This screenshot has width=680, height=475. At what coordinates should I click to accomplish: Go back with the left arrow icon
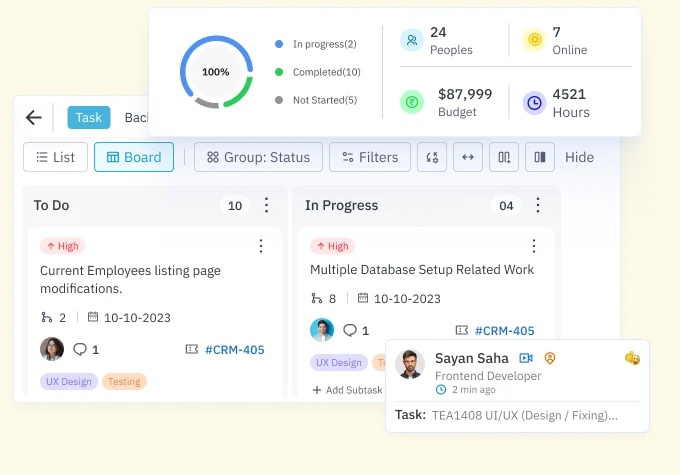[33, 117]
